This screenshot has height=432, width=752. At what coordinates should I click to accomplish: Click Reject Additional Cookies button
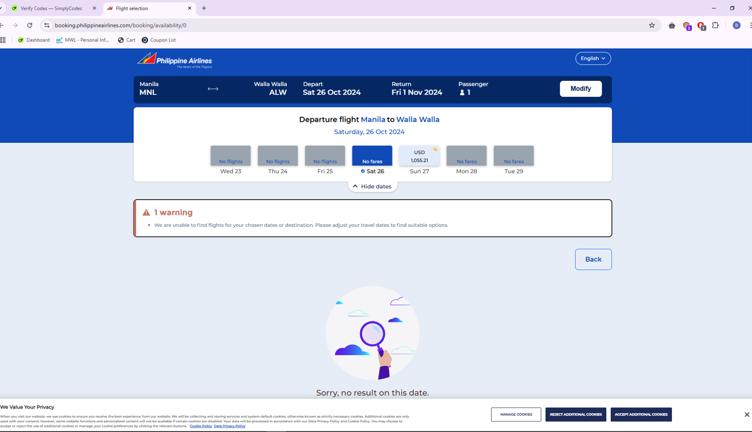pyautogui.click(x=576, y=414)
